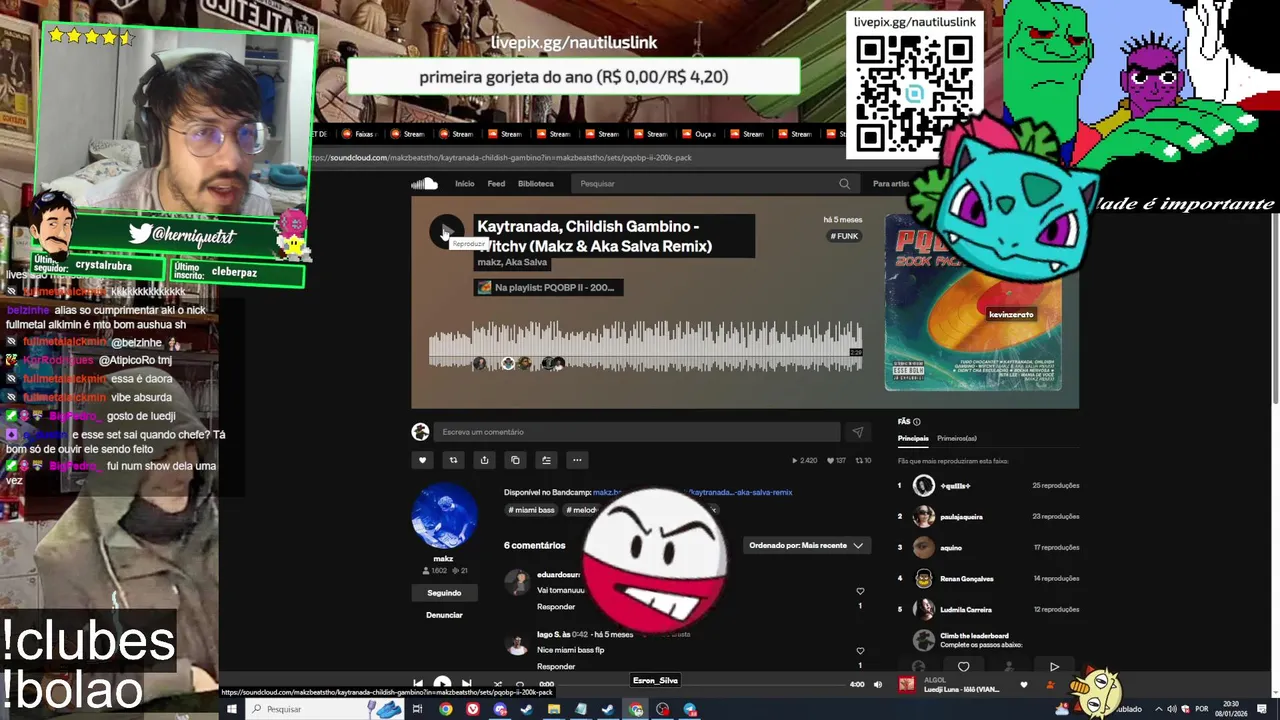Open the Luedji Luna track thumbnail in the player

click(906, 685)
